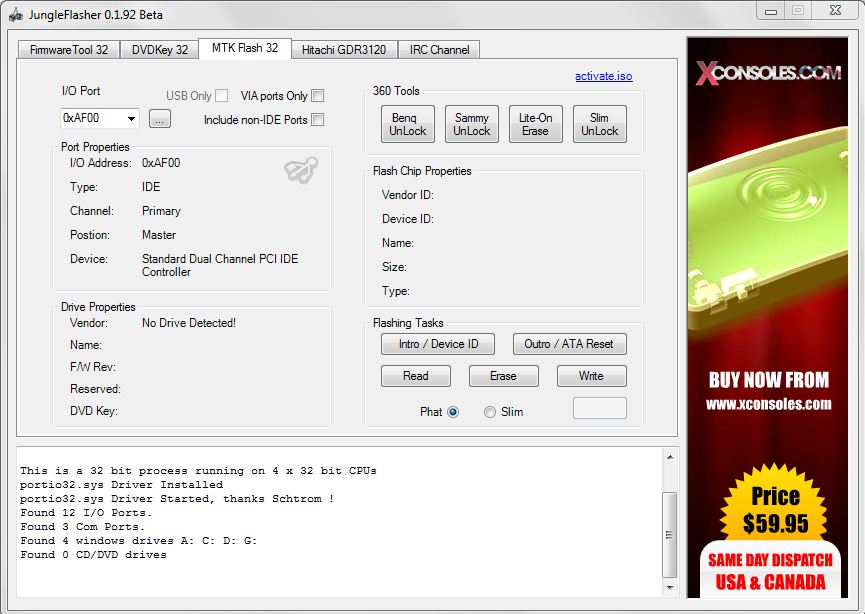Follow the activate.iso link
The height and width of the screenshot is (614, 865).
point(604,76)
